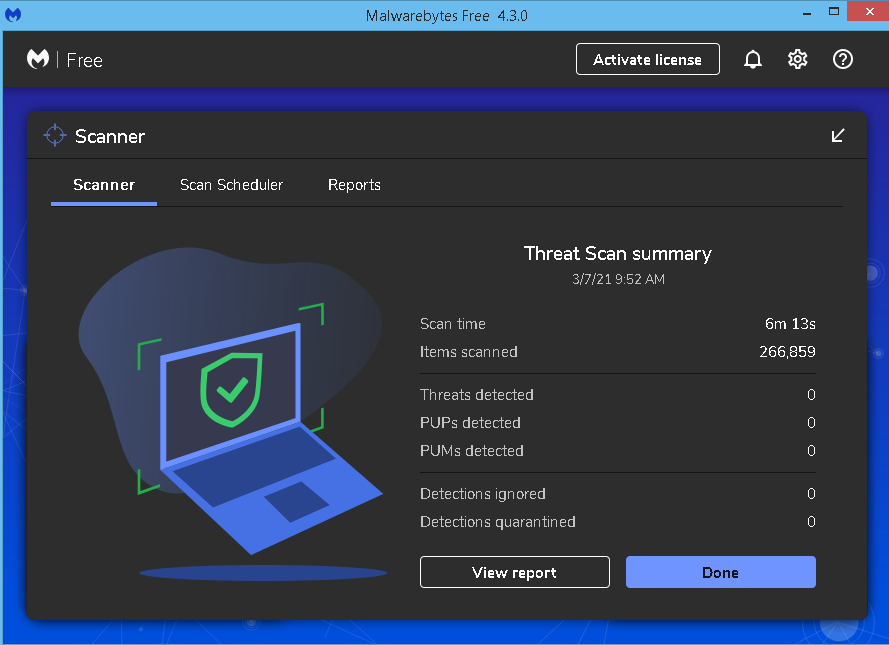Click the Done button
Viewport: 889px width, 645px height.
[721, 572]
